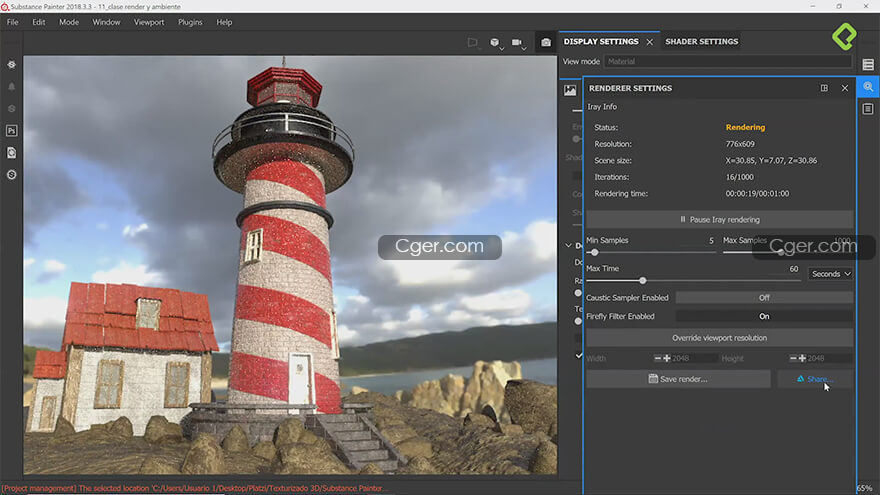Switch to the Shader Settings tab

702,42
